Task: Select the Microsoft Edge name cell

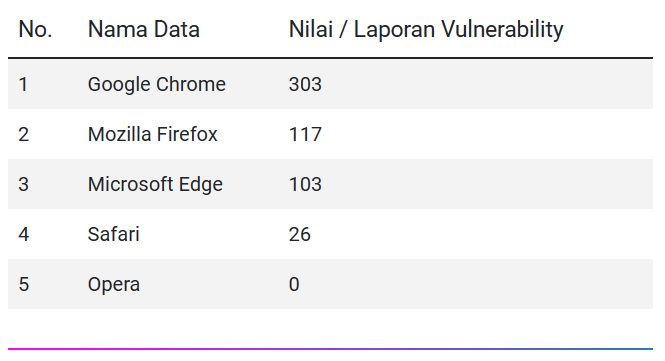Action: [x=155, y=185]
